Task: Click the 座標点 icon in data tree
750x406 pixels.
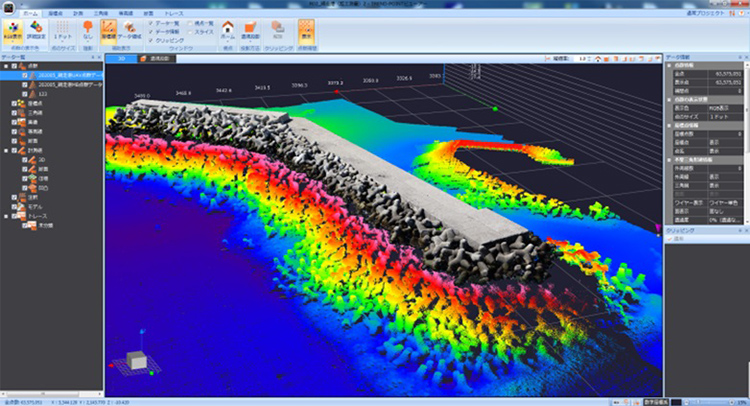Action: coord(22,104)
